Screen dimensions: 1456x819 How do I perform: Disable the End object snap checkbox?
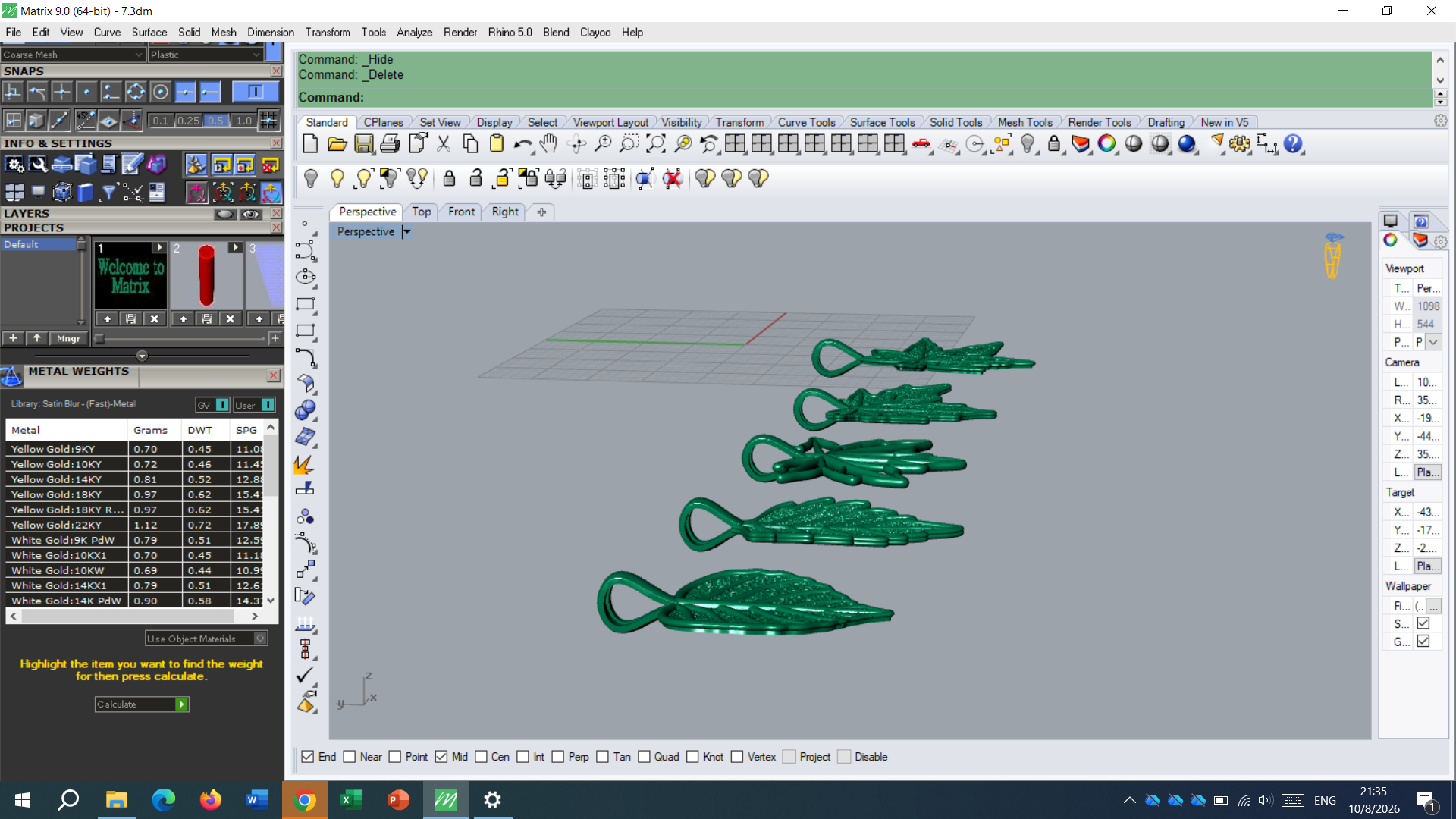point(307,757)
